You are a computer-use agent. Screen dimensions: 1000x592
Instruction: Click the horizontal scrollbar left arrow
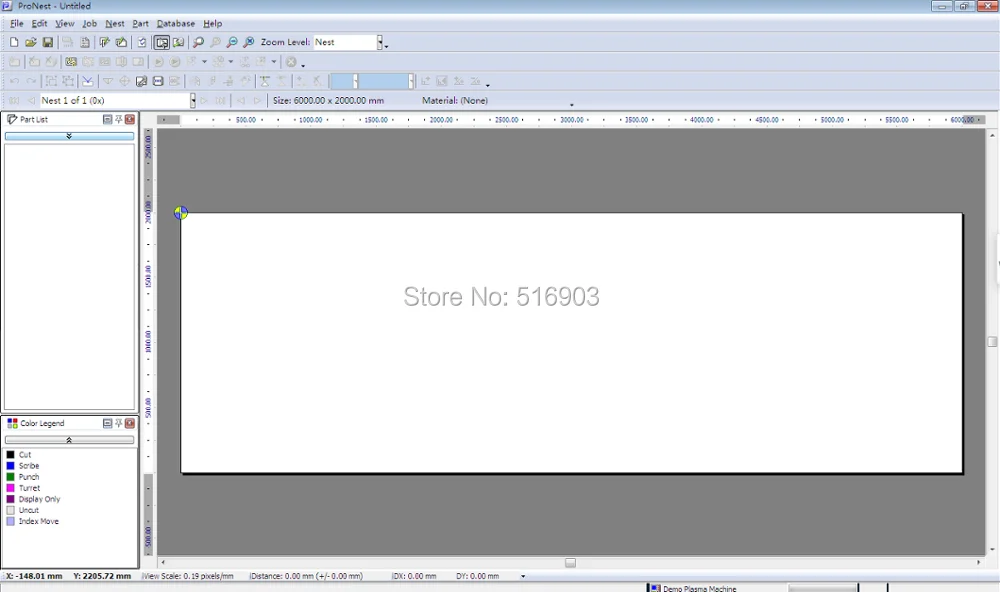point(163,563)
